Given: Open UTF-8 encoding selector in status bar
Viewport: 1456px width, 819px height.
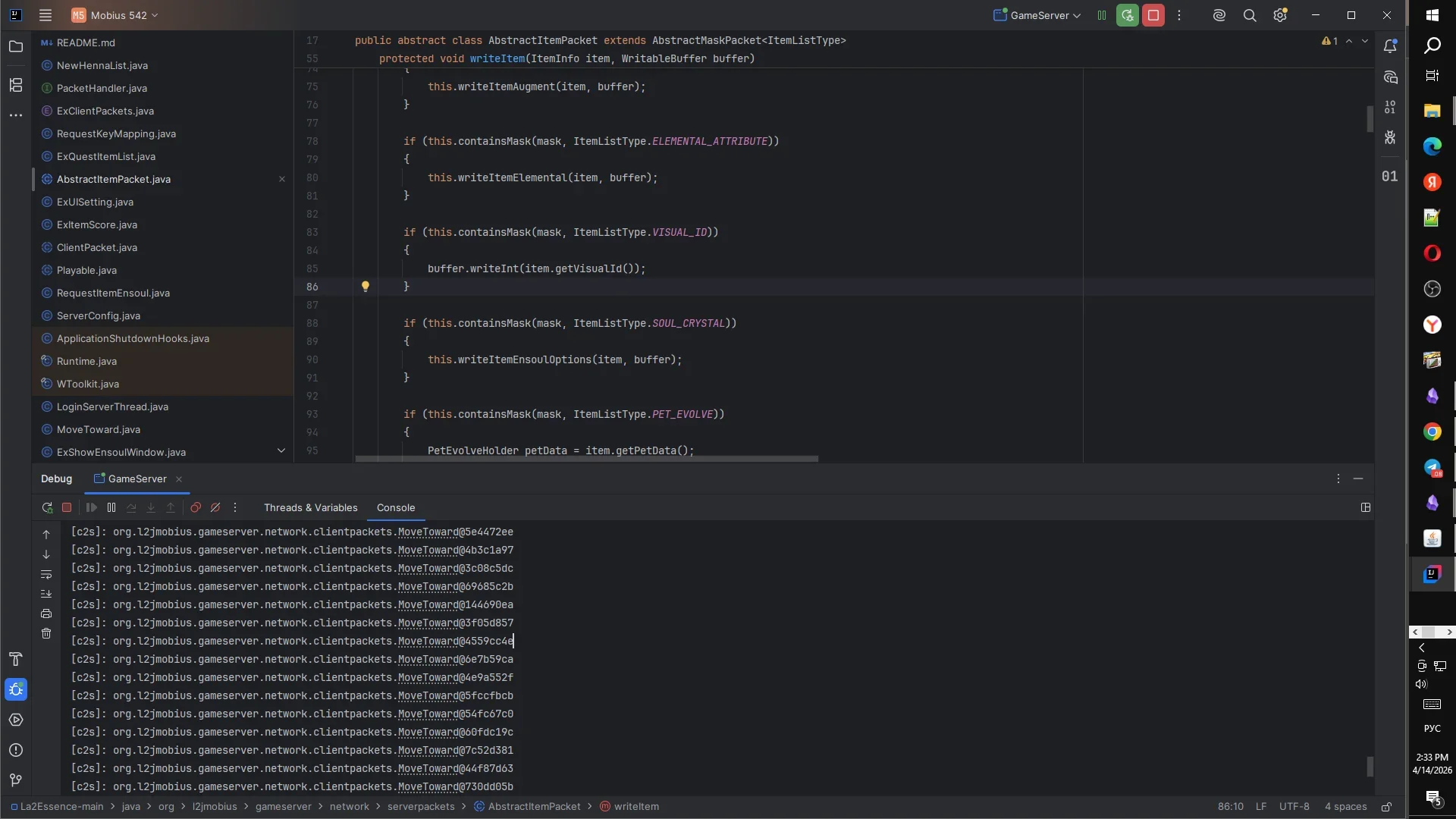Looking at the screenshot, I should pyautogui.click(x=1294, y=807).
